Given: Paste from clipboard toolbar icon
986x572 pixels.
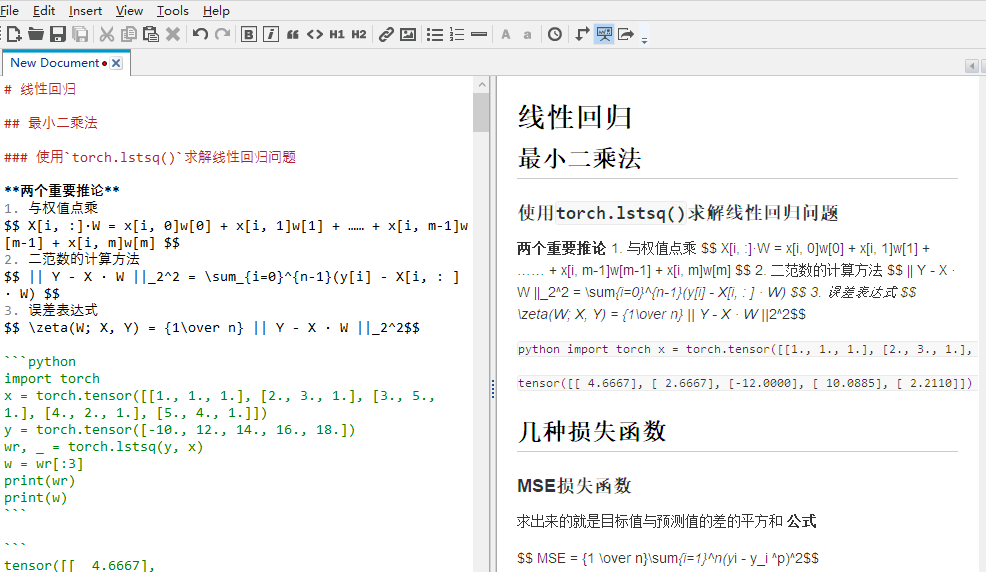Looking at the screenshot, I should pos(151,34).
